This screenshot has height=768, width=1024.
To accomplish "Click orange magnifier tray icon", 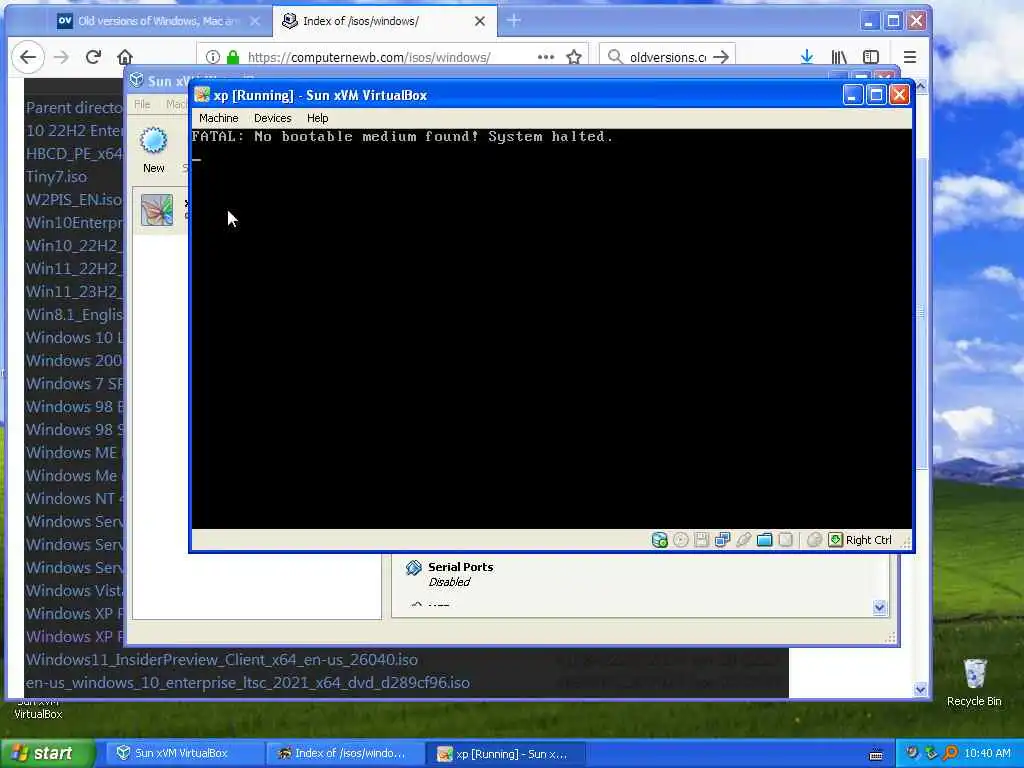I will (950, 753).
